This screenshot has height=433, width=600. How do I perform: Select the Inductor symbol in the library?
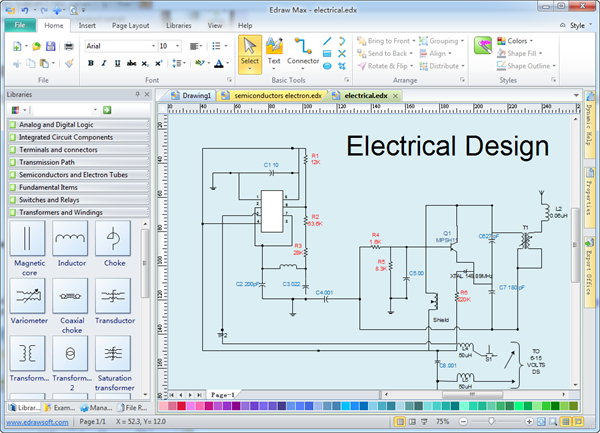(x=70, y=238)
